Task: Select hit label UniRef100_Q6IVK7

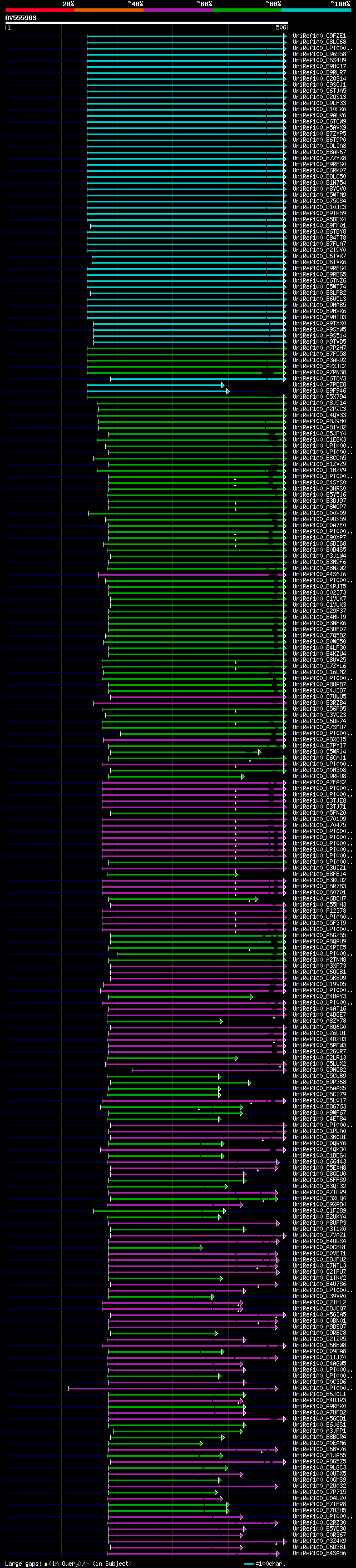Action: pos(319,256)
